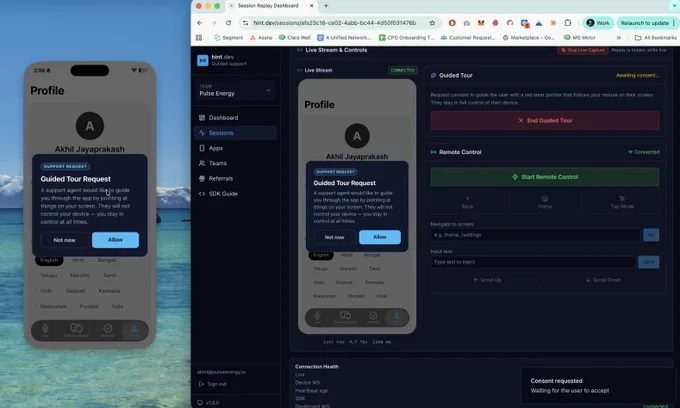Click Sign out in the sidebar
Screen dimensions: 680x408
pos(212,384)
